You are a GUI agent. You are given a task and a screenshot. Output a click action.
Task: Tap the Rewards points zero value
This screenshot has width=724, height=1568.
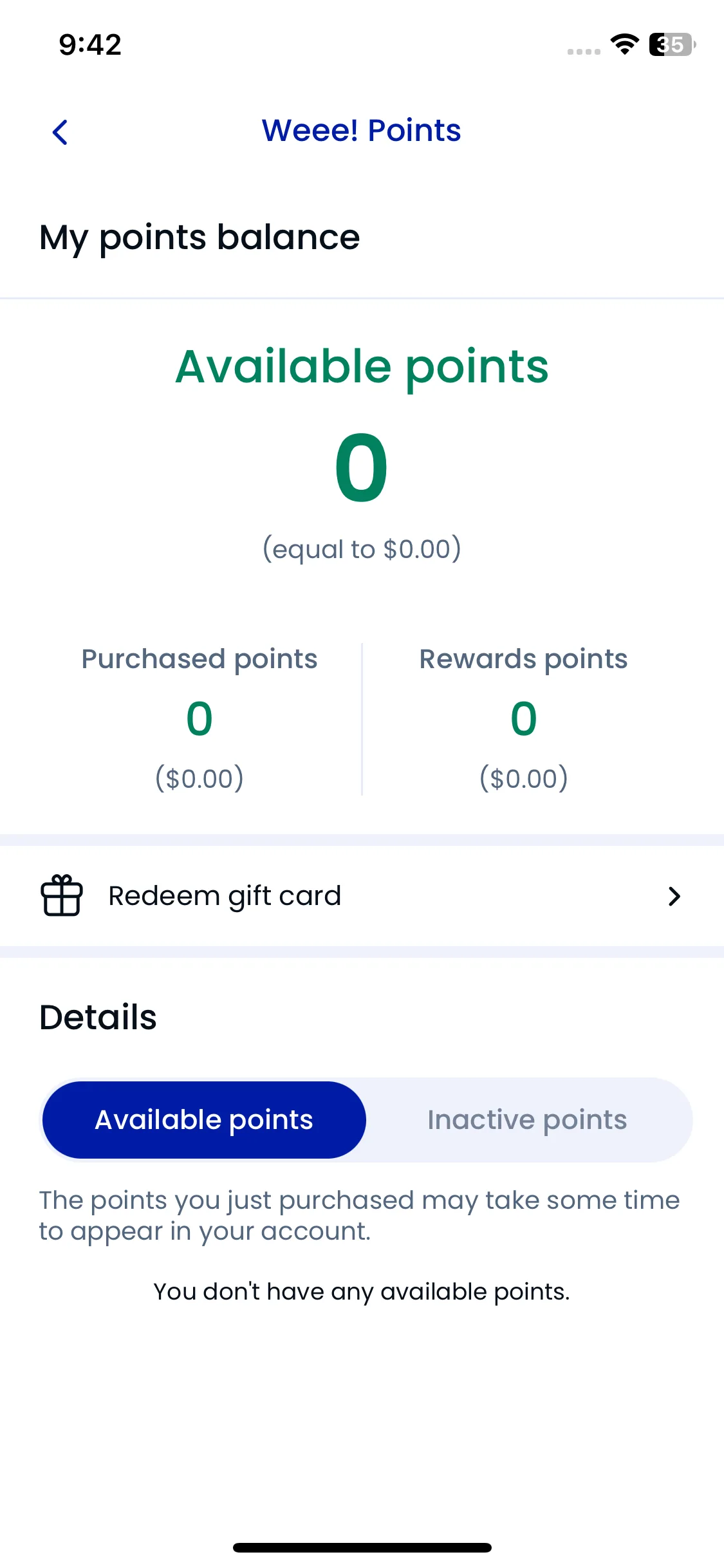coord(523,718)
